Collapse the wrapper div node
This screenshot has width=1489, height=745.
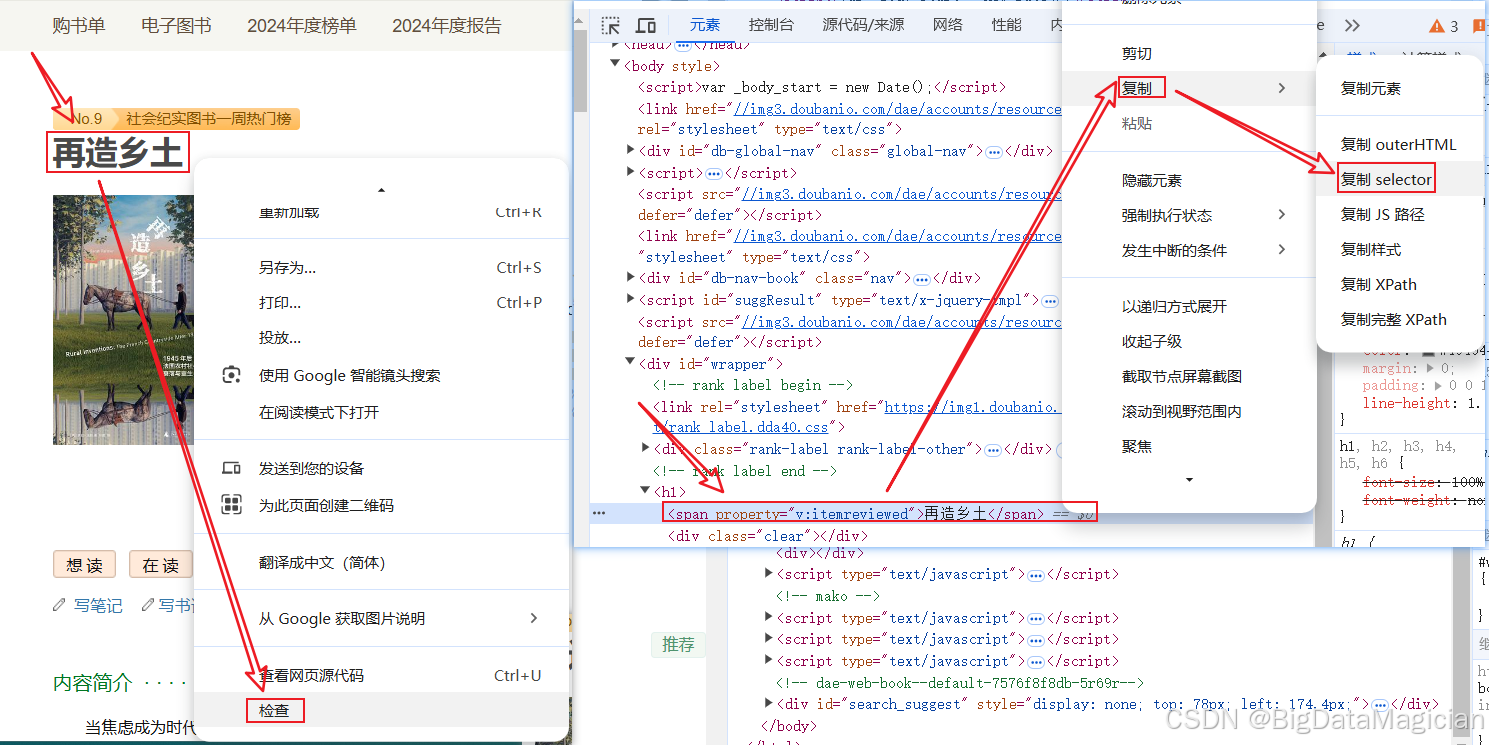(630, 363)
